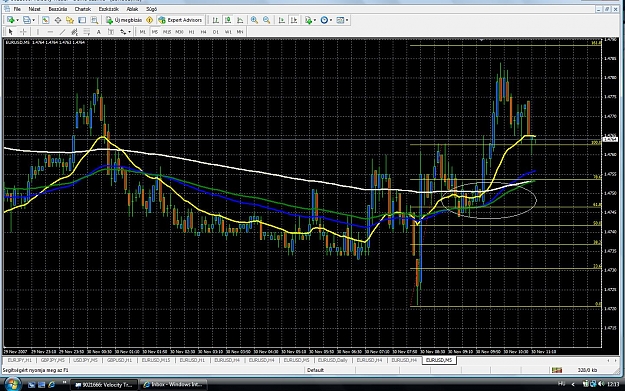Show the Market Watch window
The width and height of the screenshot is (625, 391).
point(45,20)
